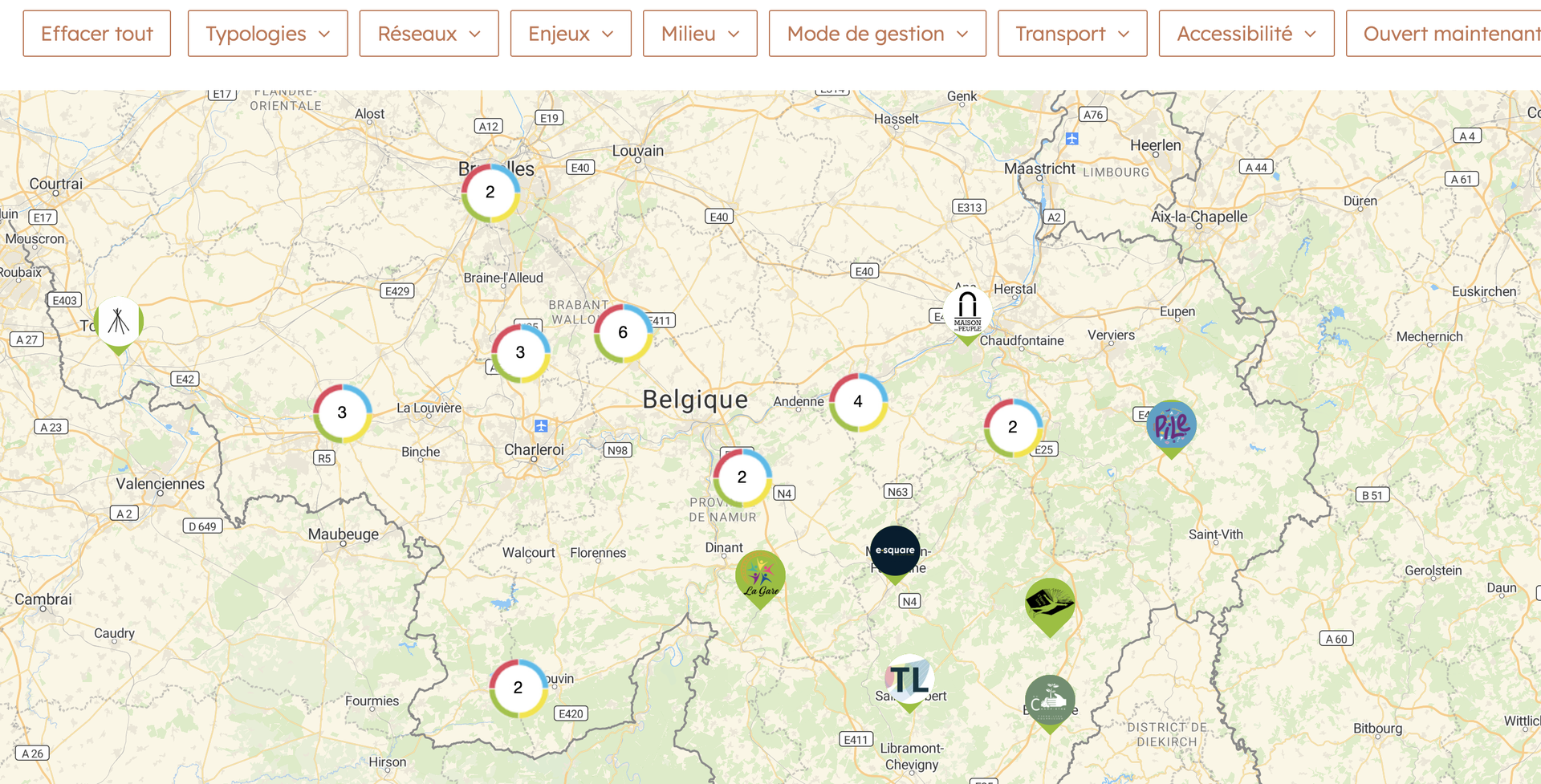Zoom into the cluster of 6 markers
The height and width of the screenshot is (784, 1541).
623,332
